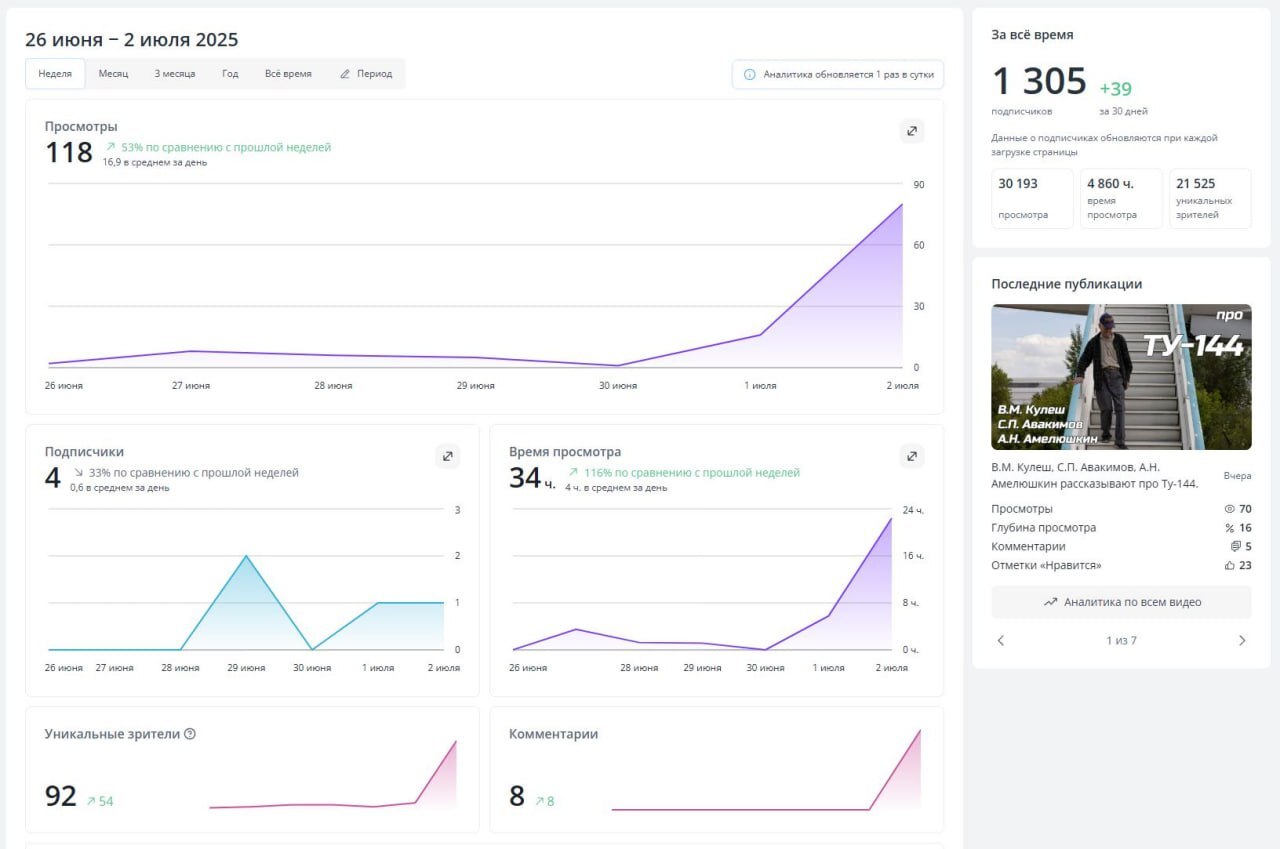Image resolution: width=1280 pixels, height=849 pixels.
Task: Click the help icon next to Уникальные зрители
Action: [x=190, y=734]
